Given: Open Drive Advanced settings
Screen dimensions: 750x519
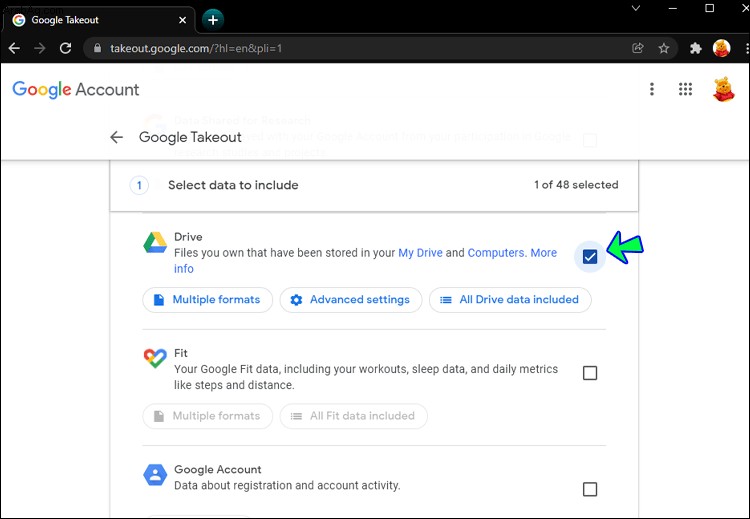Looking at the screenshot, I should click(x=351, y=300).
